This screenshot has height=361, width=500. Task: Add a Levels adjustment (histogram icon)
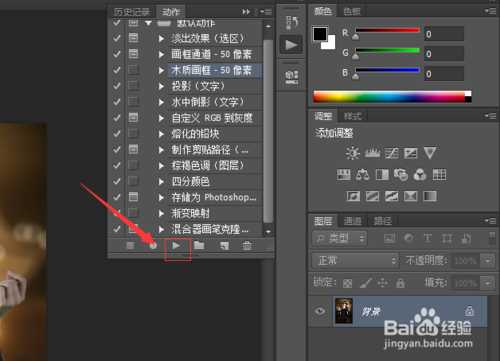pos(372,153)
